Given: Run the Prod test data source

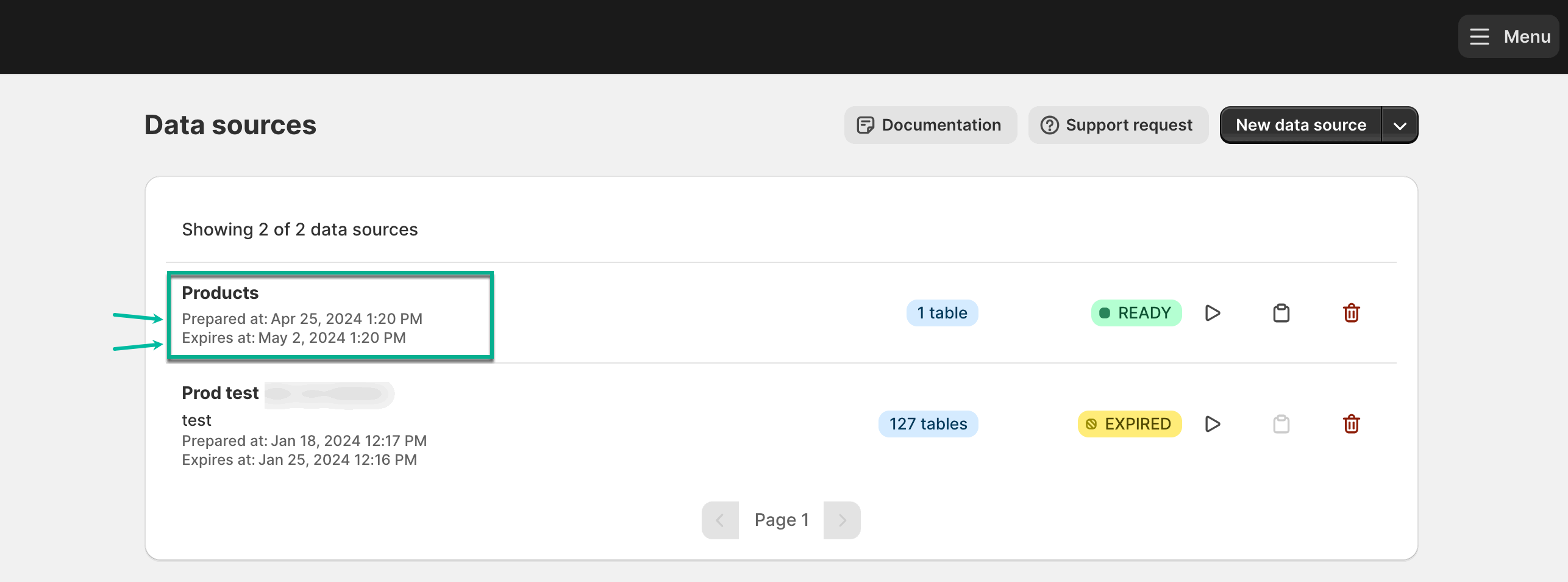Looking at the screenshot, I should (x=1212, y=424).
